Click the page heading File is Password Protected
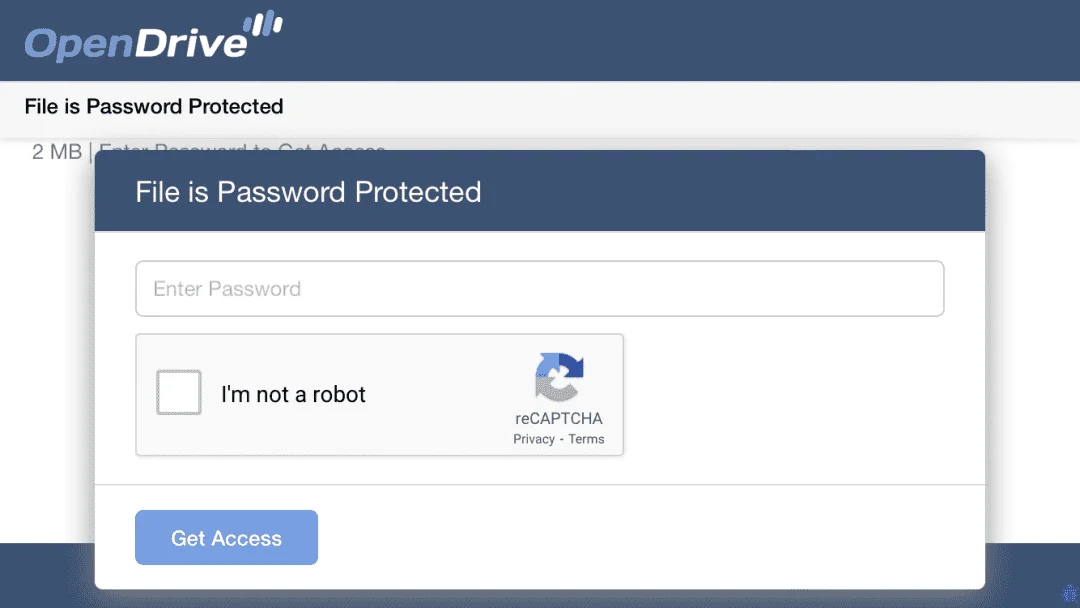1080x608 pixels. 154,106
